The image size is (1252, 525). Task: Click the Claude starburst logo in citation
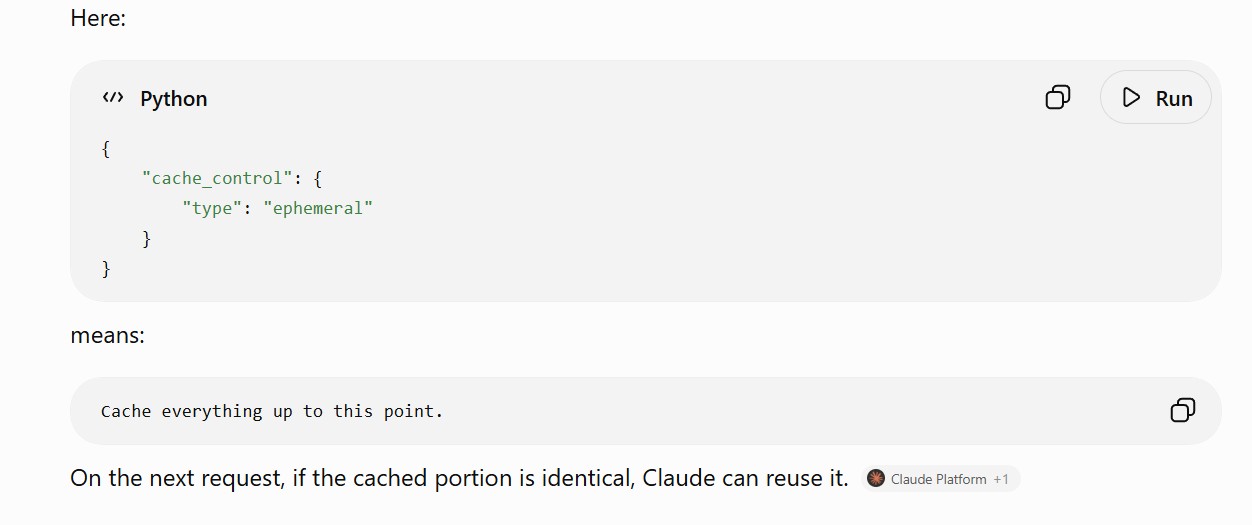point(876,479)
